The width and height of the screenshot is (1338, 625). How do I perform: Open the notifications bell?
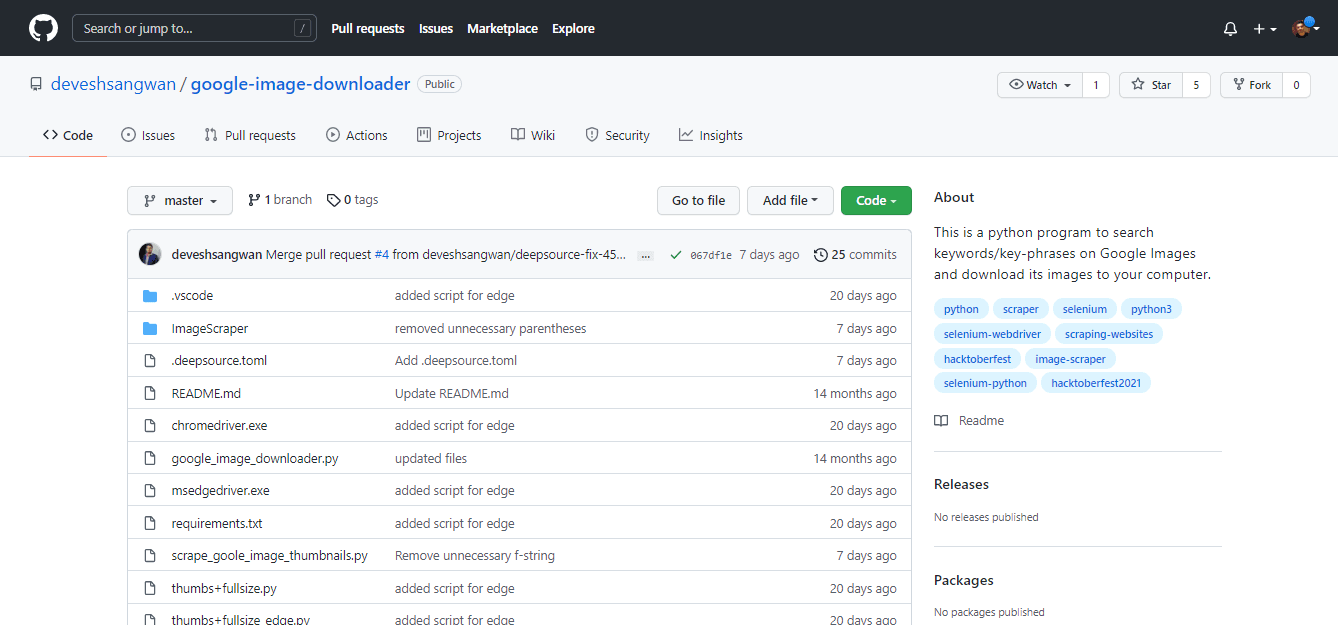coord(1230,29)
